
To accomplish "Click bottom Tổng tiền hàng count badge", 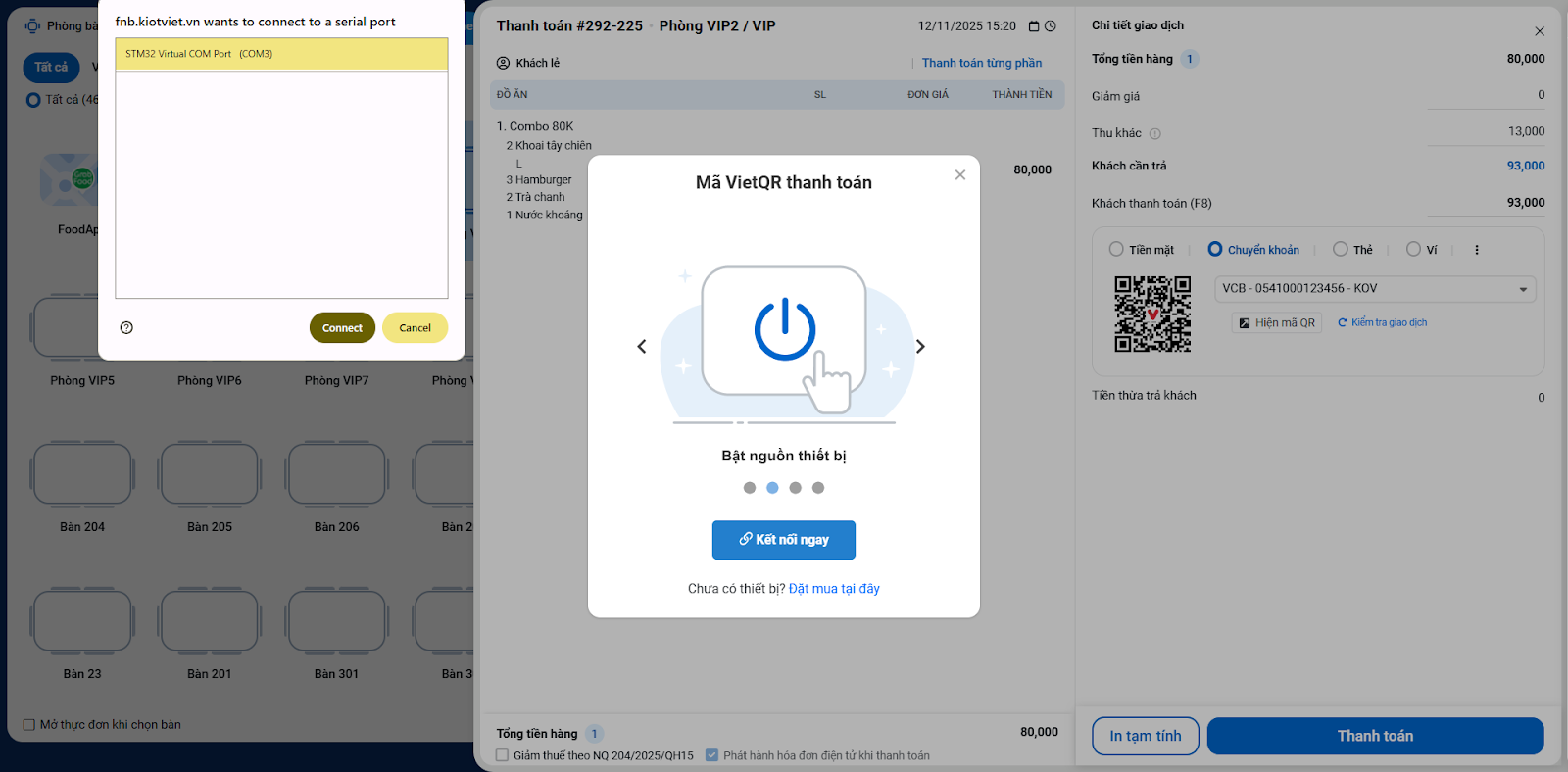I will (x=594, y=734).
